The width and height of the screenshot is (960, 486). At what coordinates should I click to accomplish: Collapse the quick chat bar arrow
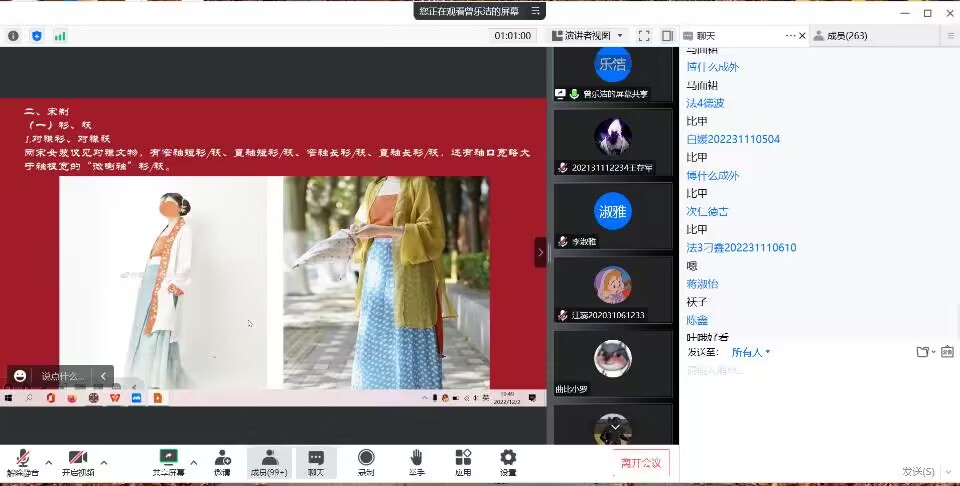click(x=103, y=376)
